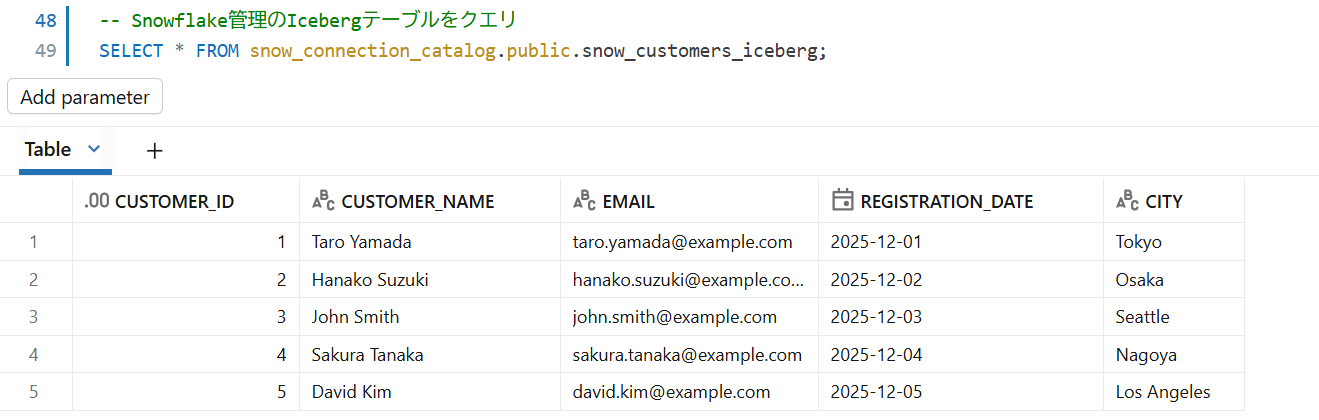
Task: Click the string type icon beside CITY
Action: click(1127, 201)
